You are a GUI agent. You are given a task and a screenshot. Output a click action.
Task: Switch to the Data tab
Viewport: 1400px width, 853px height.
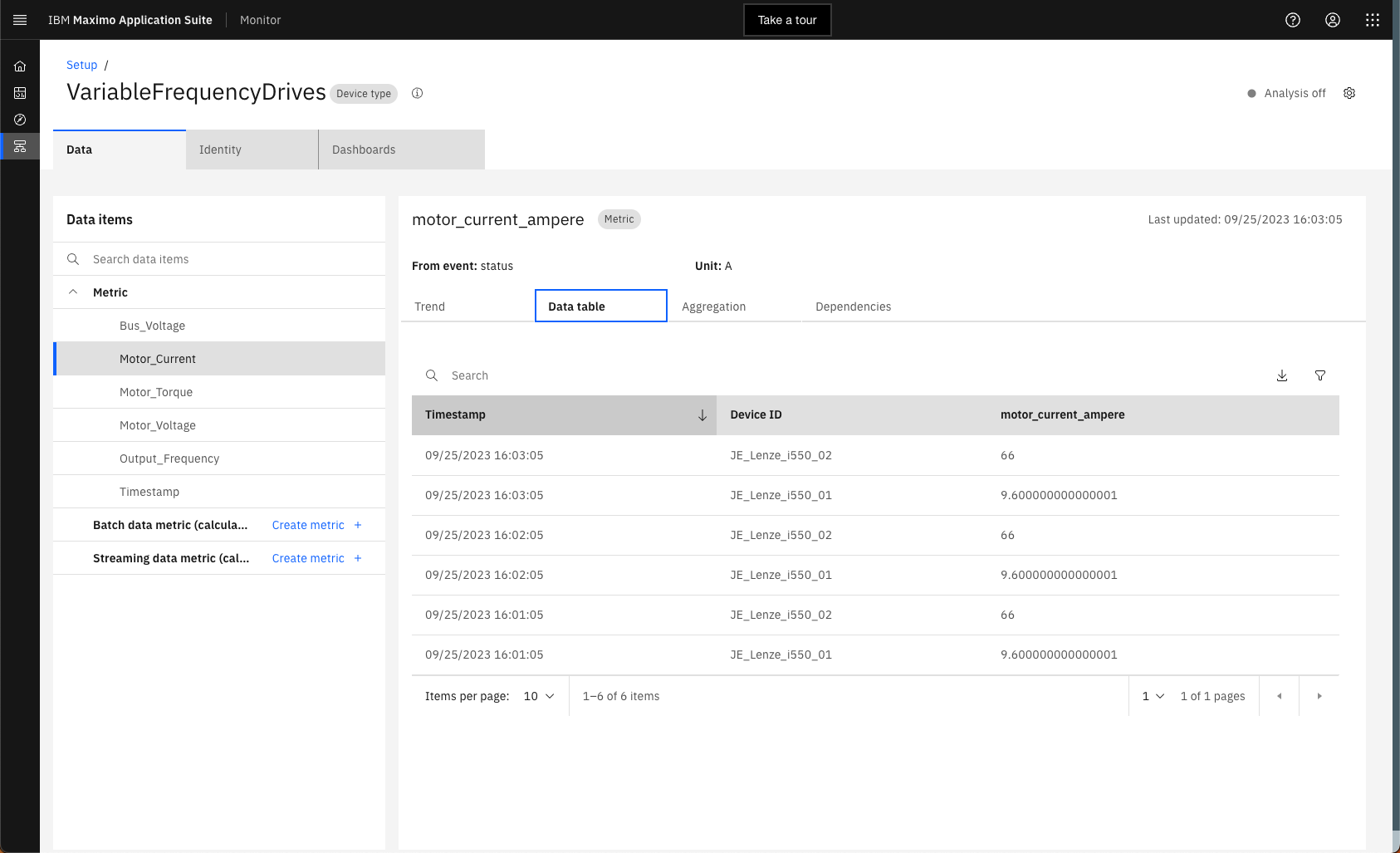pos(120,150)
